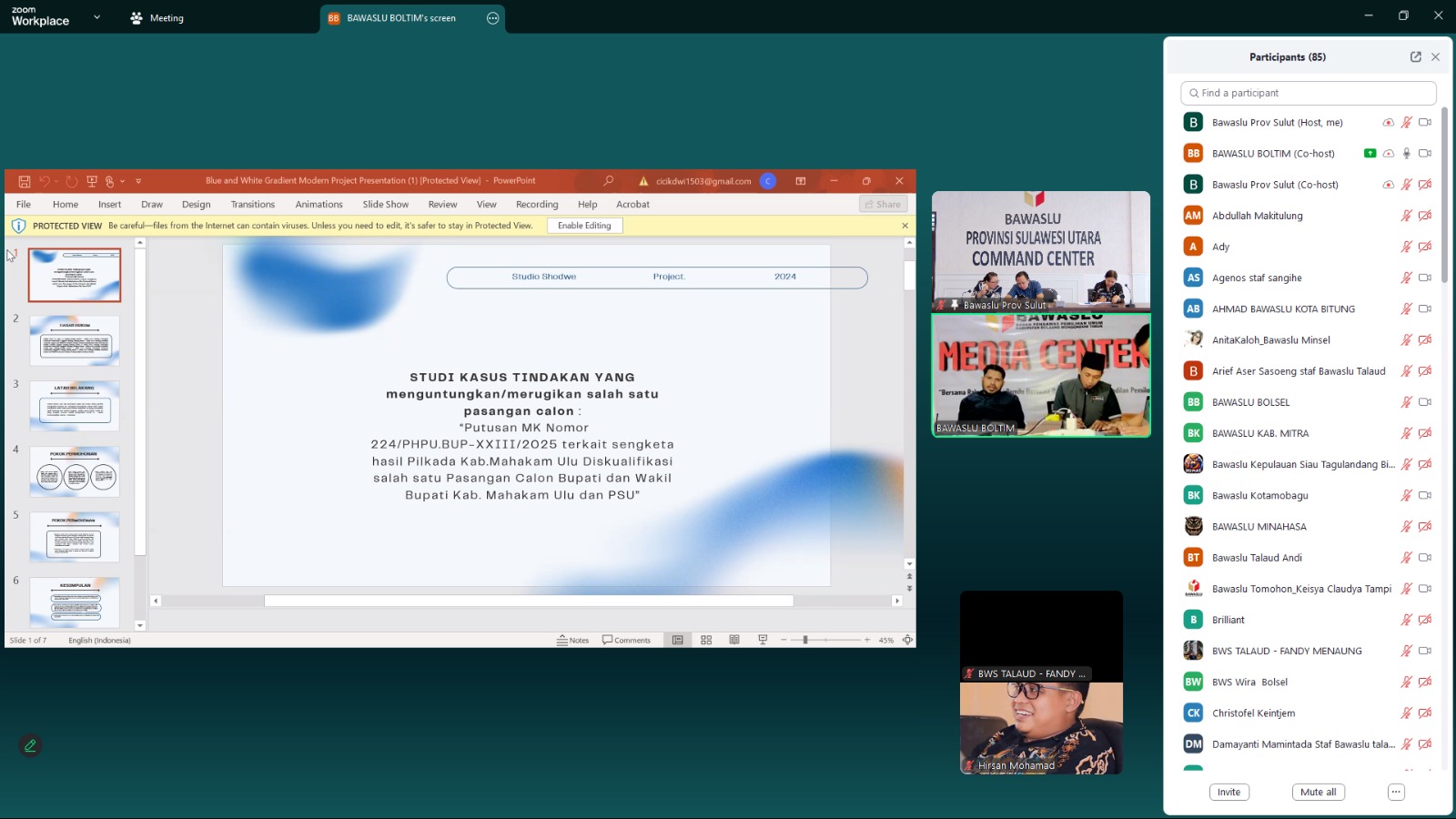Open the Touch/Mouse mode dropdown arrow

tap(122, 181)
